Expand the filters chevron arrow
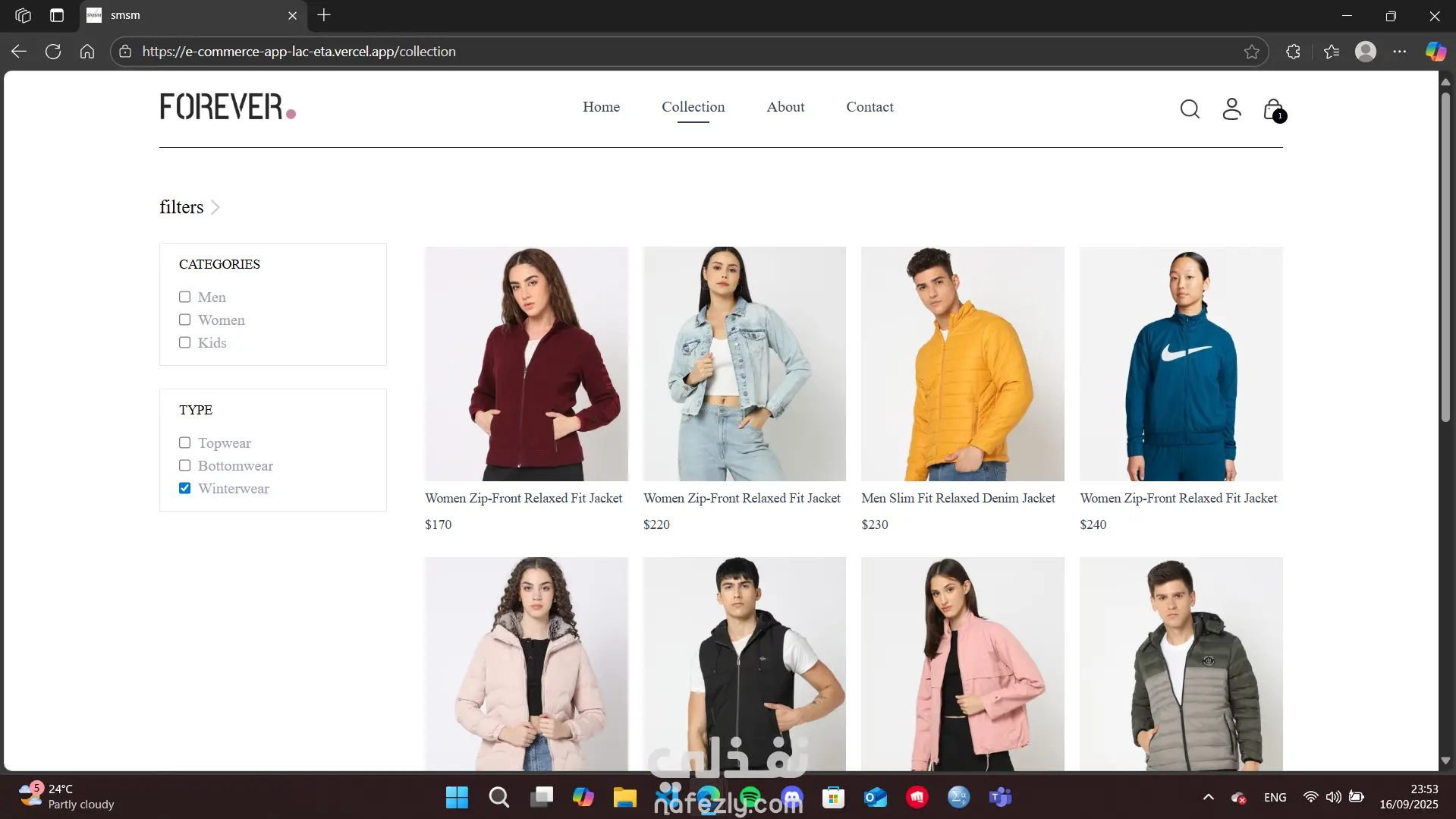Viewport: 1456px width, 819px height. point(215,207)
